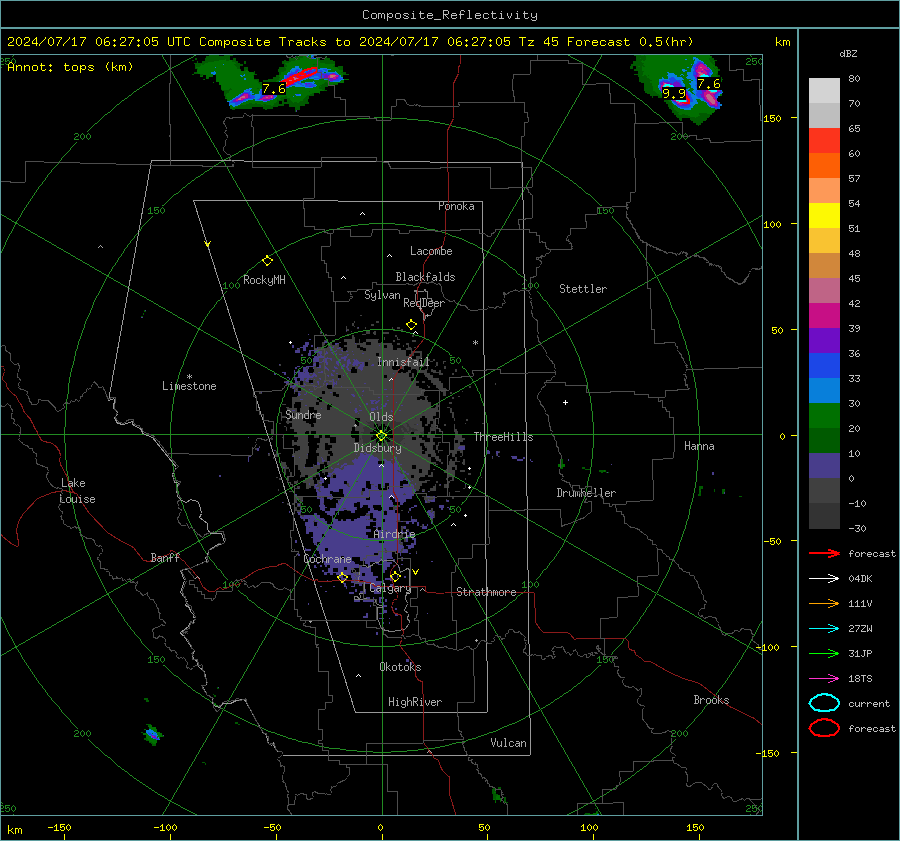Image resolution: width=900 pixels, height=841 pixels.
Task: Click the white 04DK arrow in legend
Action: [824, 579]
